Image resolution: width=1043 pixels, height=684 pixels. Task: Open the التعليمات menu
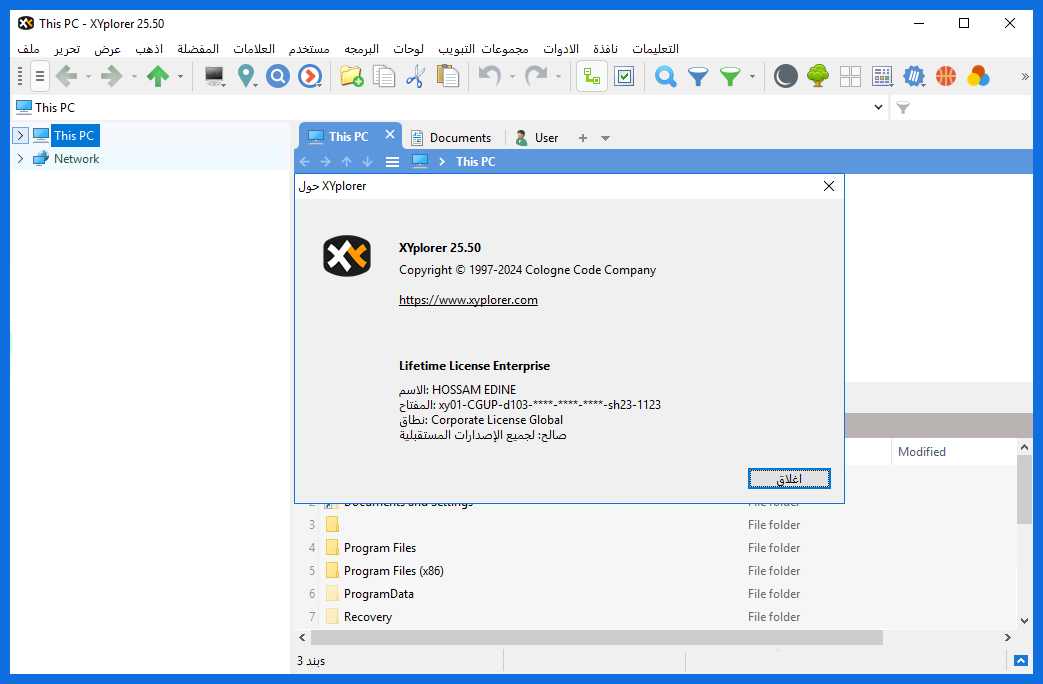pos(655,49)
